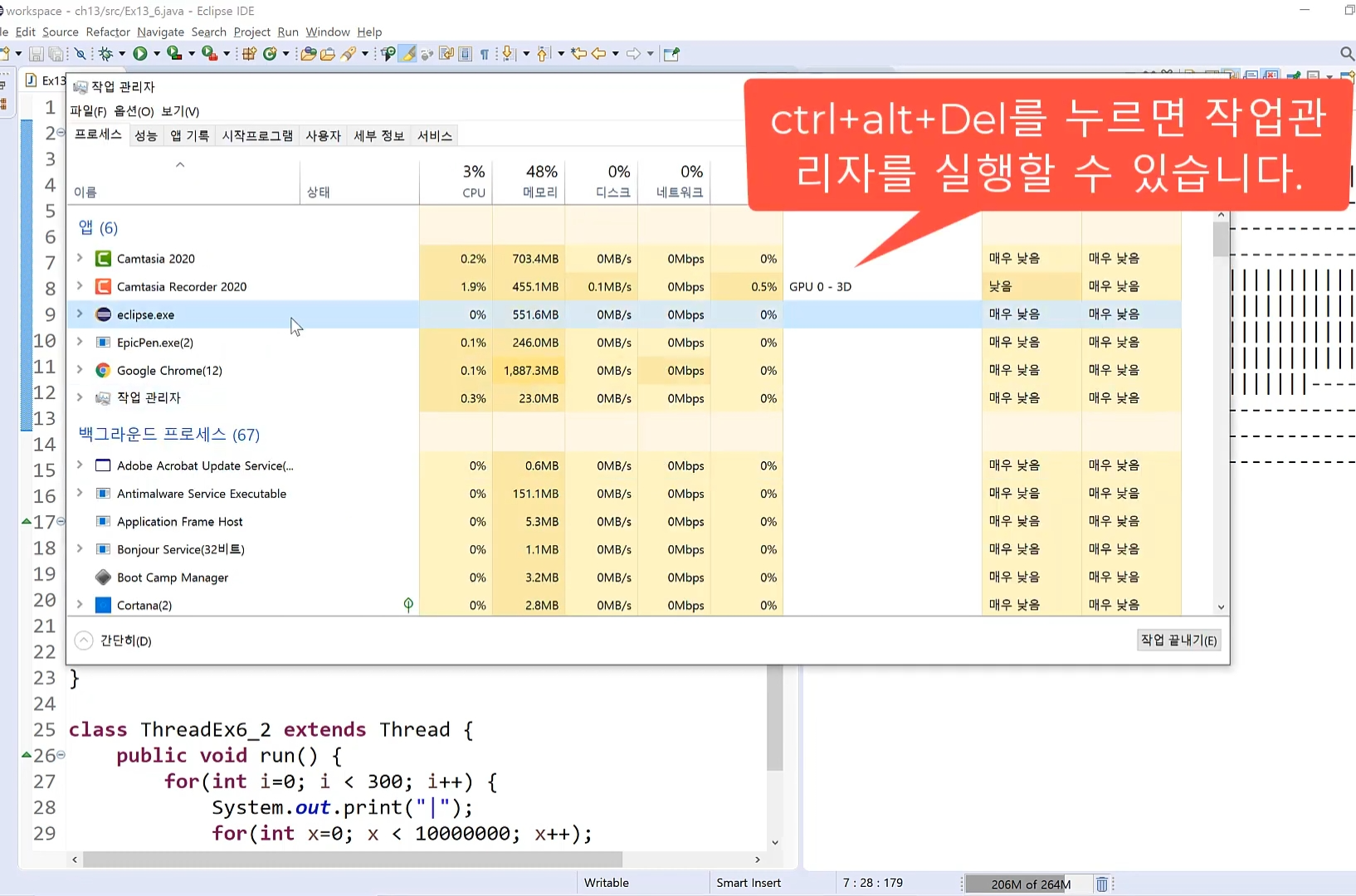Click the Last Edit Location icon

578,54
